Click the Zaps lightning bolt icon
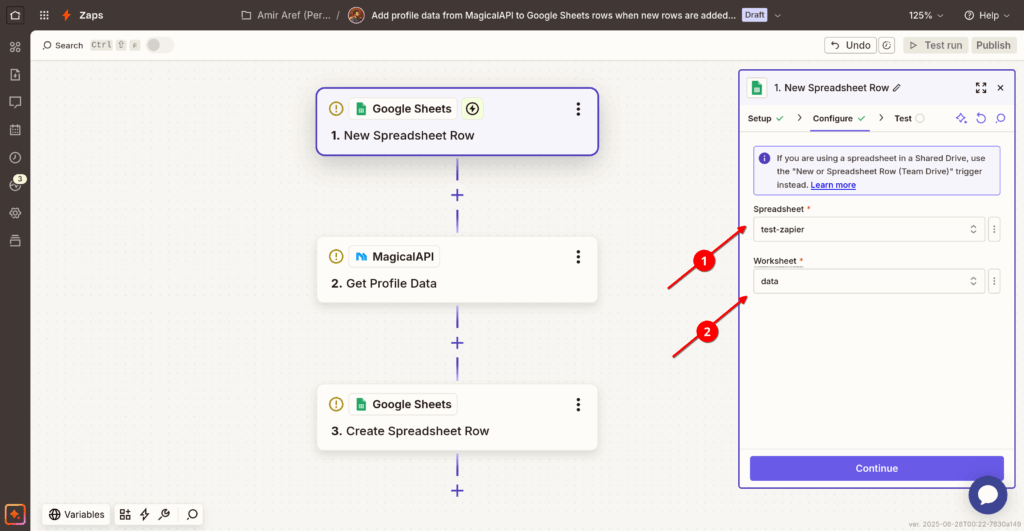The image size is (1024, 531). pos(66,15)
